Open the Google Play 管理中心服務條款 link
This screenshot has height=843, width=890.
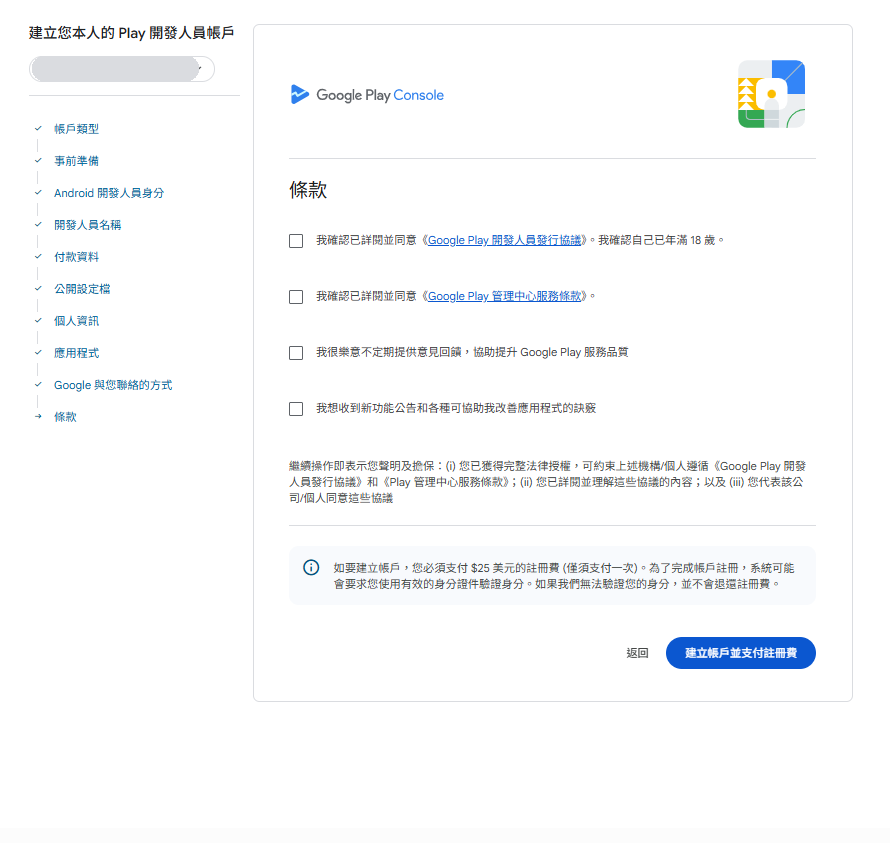(504, 296)
